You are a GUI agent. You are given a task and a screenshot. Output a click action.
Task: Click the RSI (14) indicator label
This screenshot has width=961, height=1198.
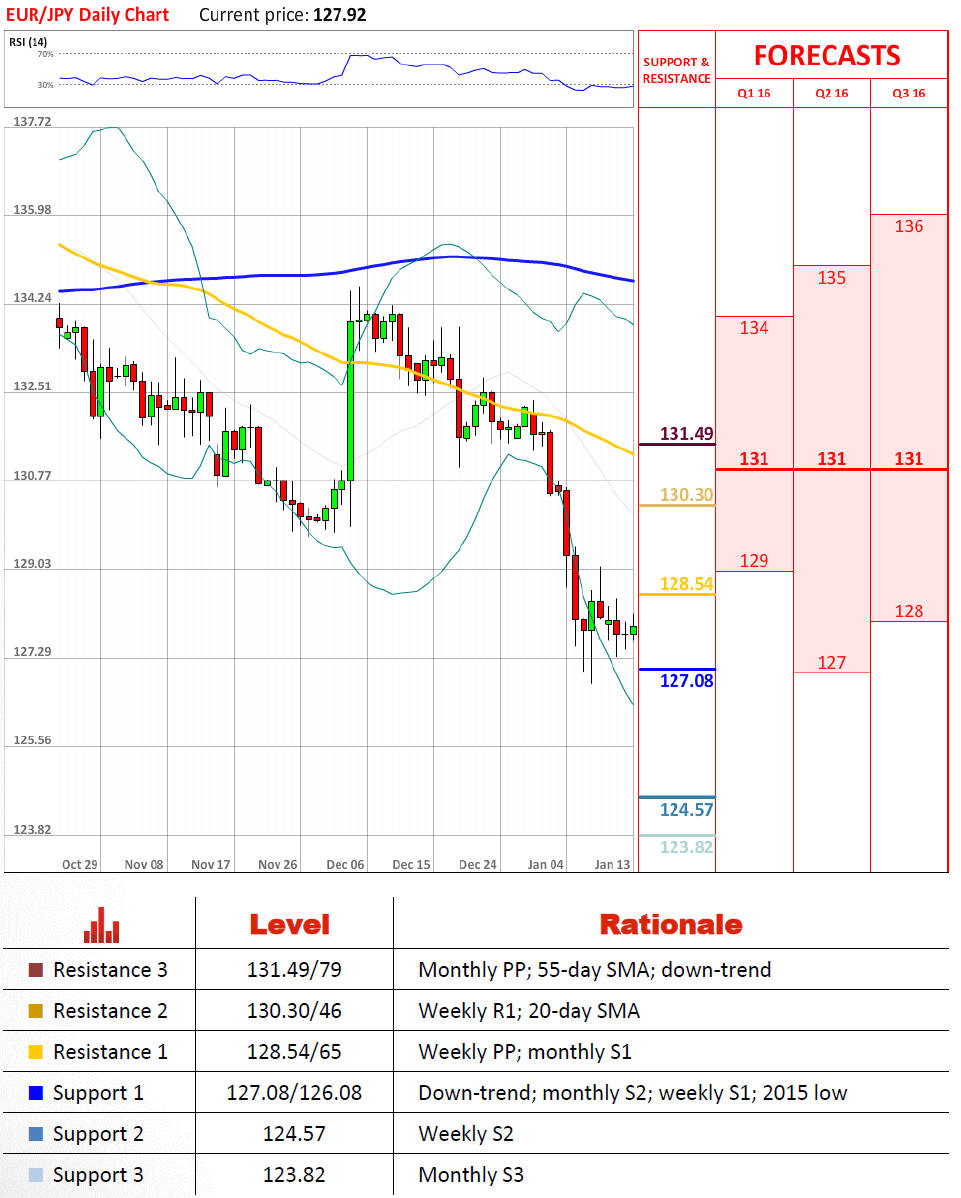click(29, 41)
